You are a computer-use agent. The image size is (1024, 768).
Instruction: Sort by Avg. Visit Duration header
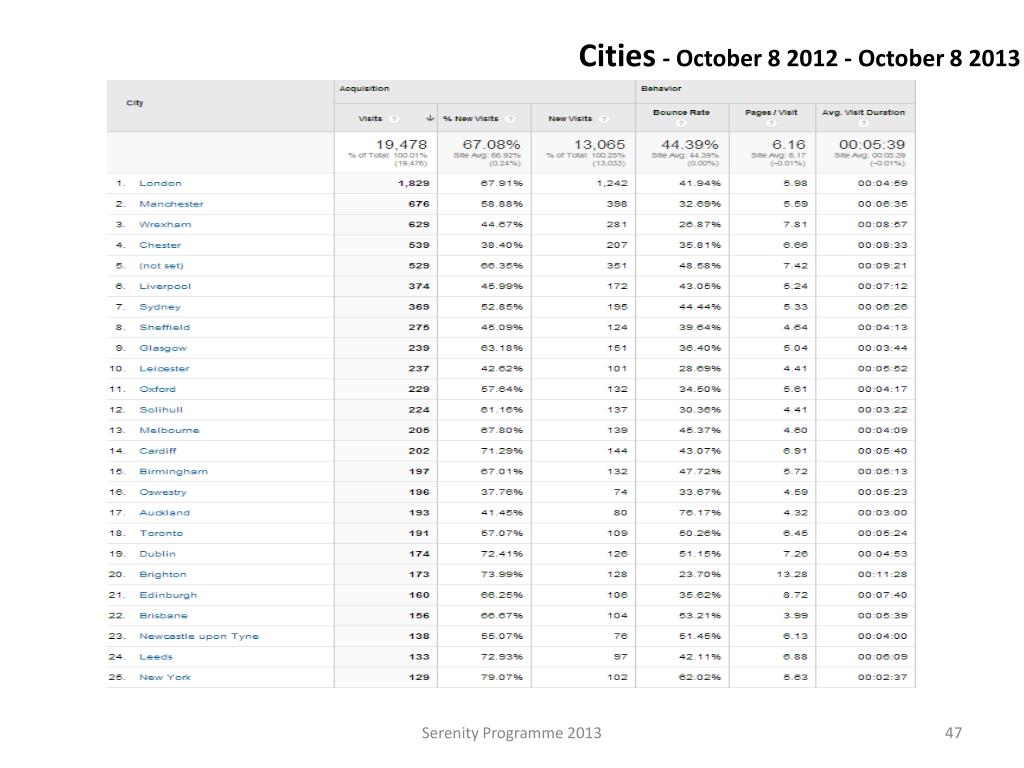tap(863, 112)
